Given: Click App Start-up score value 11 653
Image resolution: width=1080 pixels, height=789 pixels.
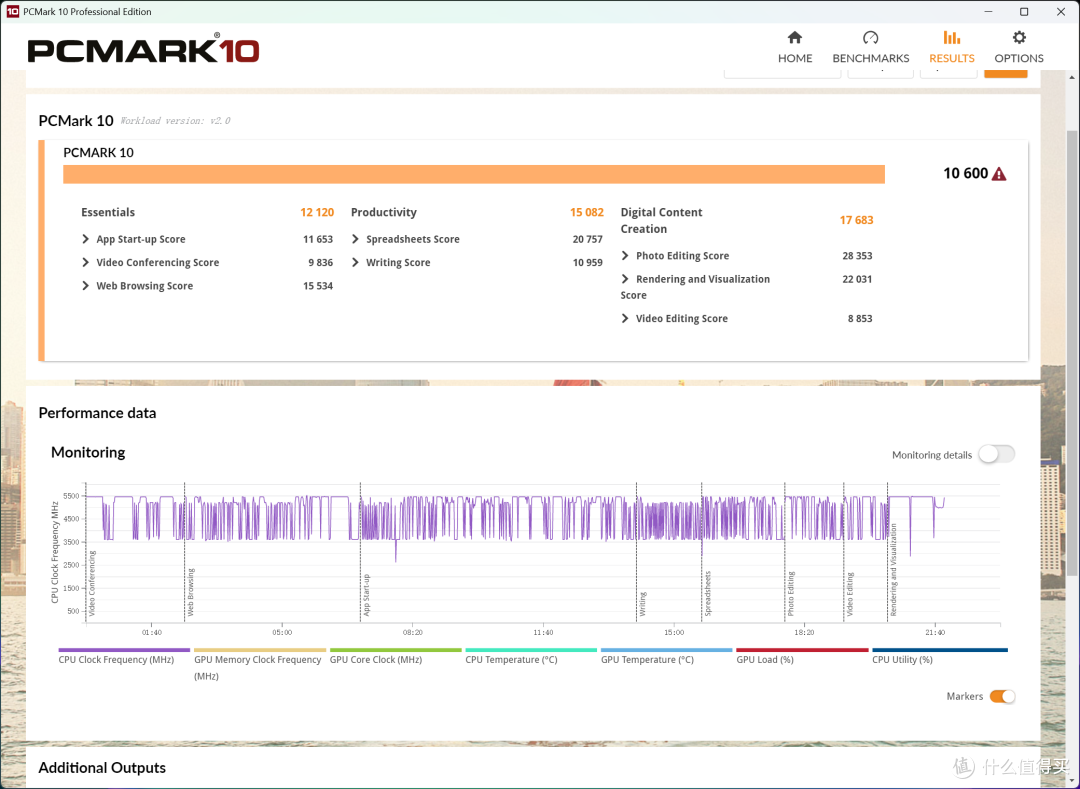Looking at the screenshot, I should 318,239.
